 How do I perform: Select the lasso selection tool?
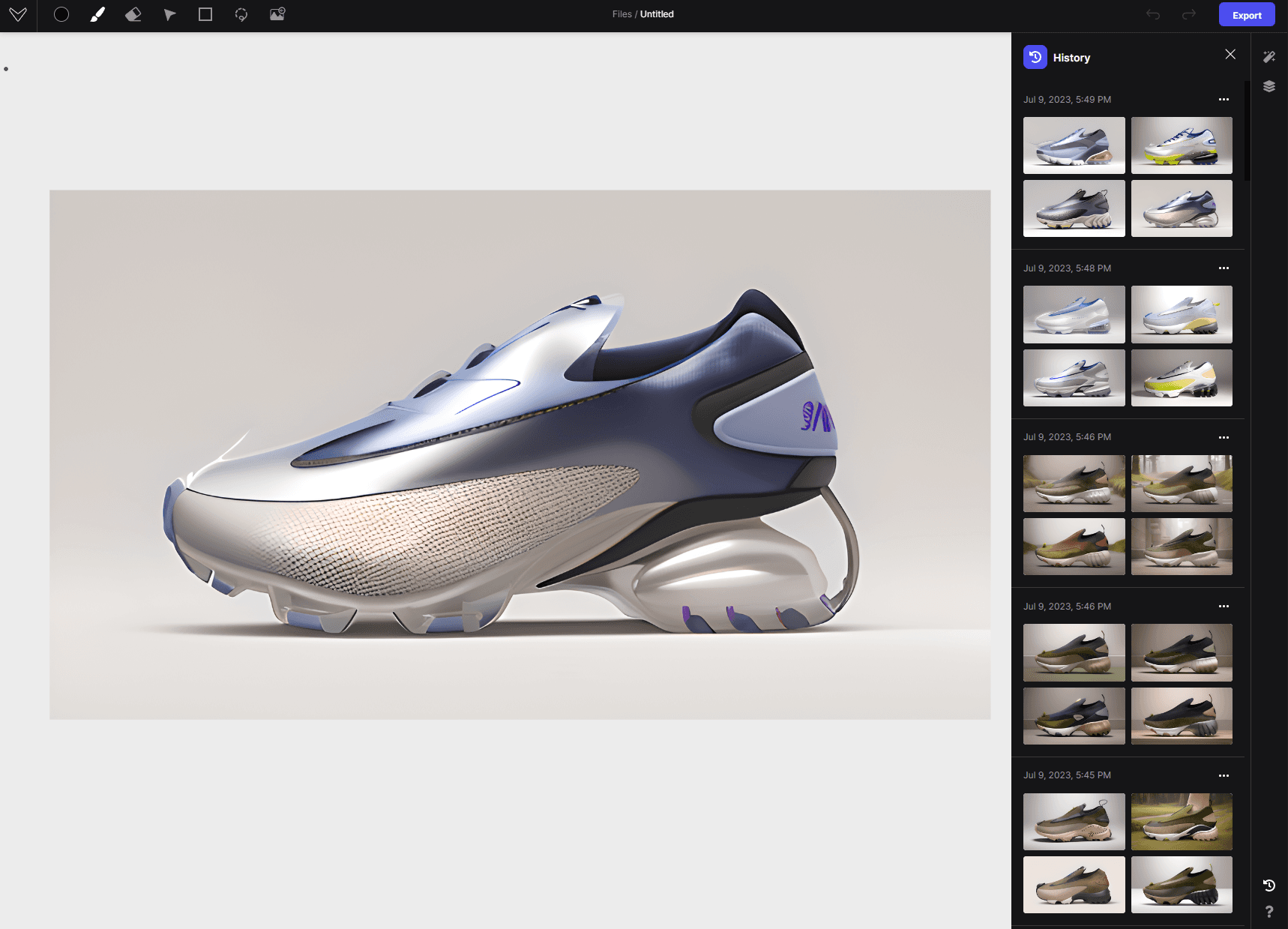pos(241,15)
